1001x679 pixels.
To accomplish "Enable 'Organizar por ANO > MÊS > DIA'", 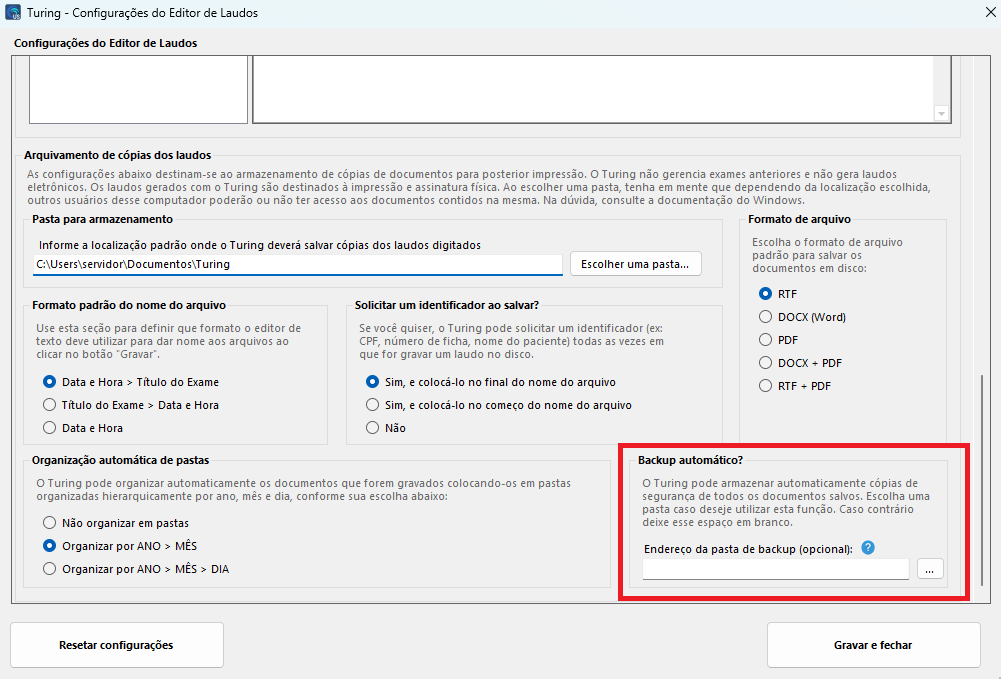I will pos(50,569).
